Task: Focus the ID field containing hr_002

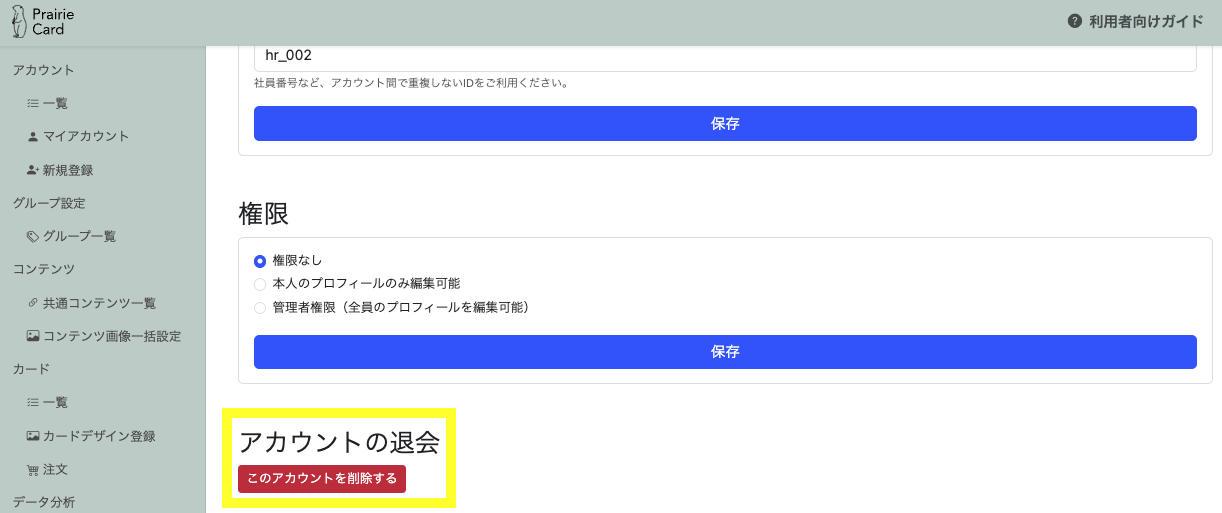Action: click(x=725, y=56)
